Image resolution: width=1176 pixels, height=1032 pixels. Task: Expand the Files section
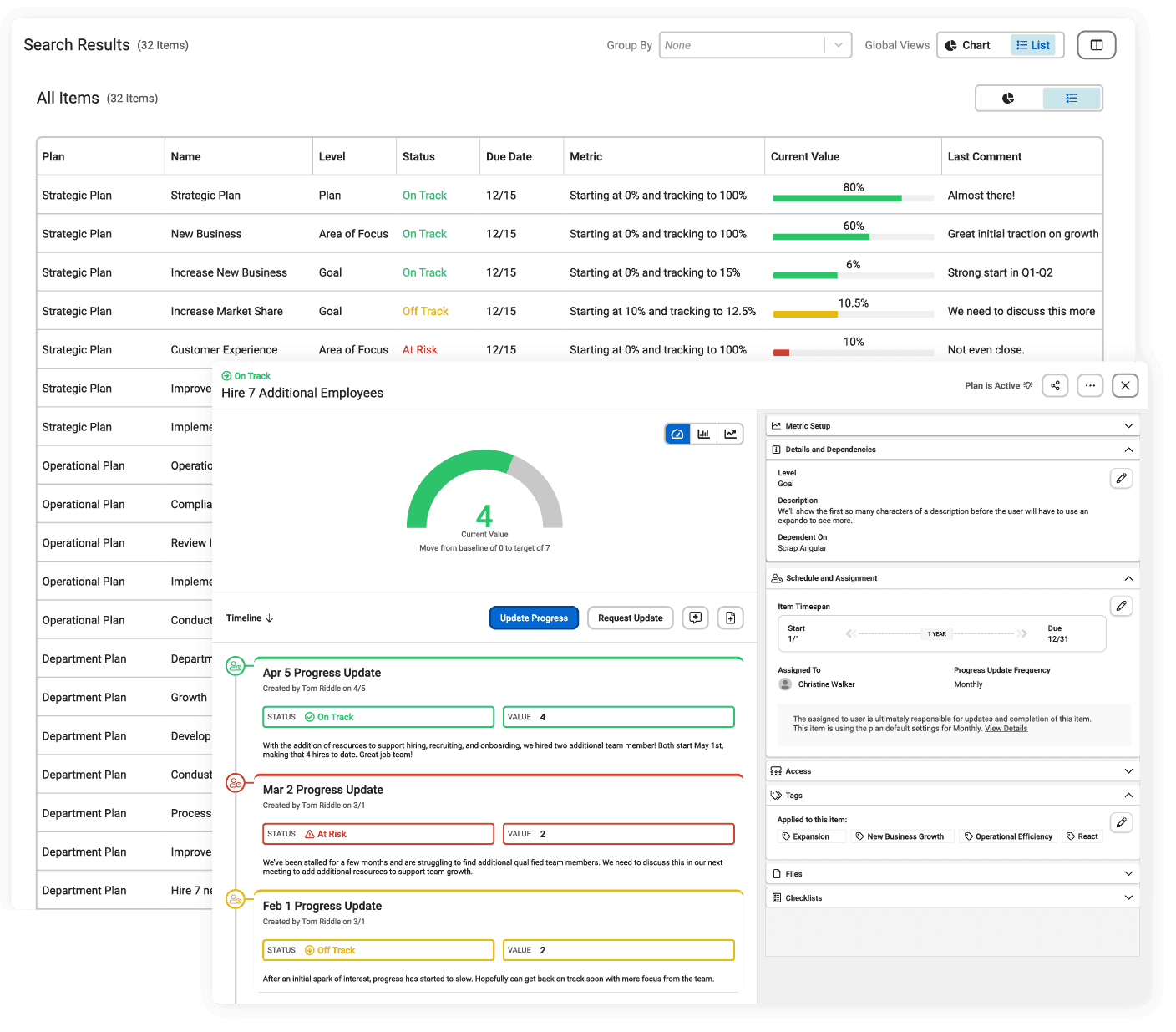[952, 872]
